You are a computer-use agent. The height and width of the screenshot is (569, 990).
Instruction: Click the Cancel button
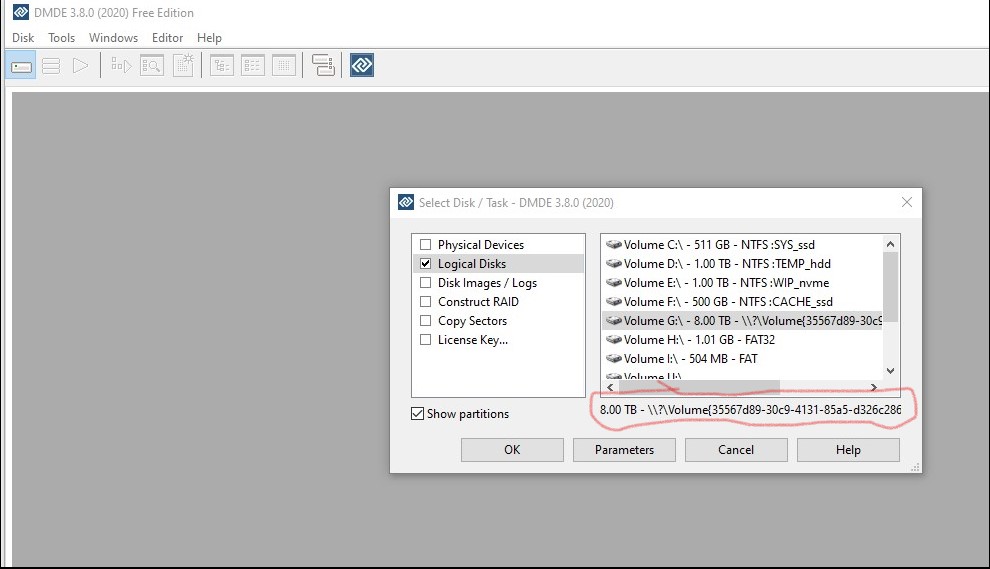tap(736, 450)
